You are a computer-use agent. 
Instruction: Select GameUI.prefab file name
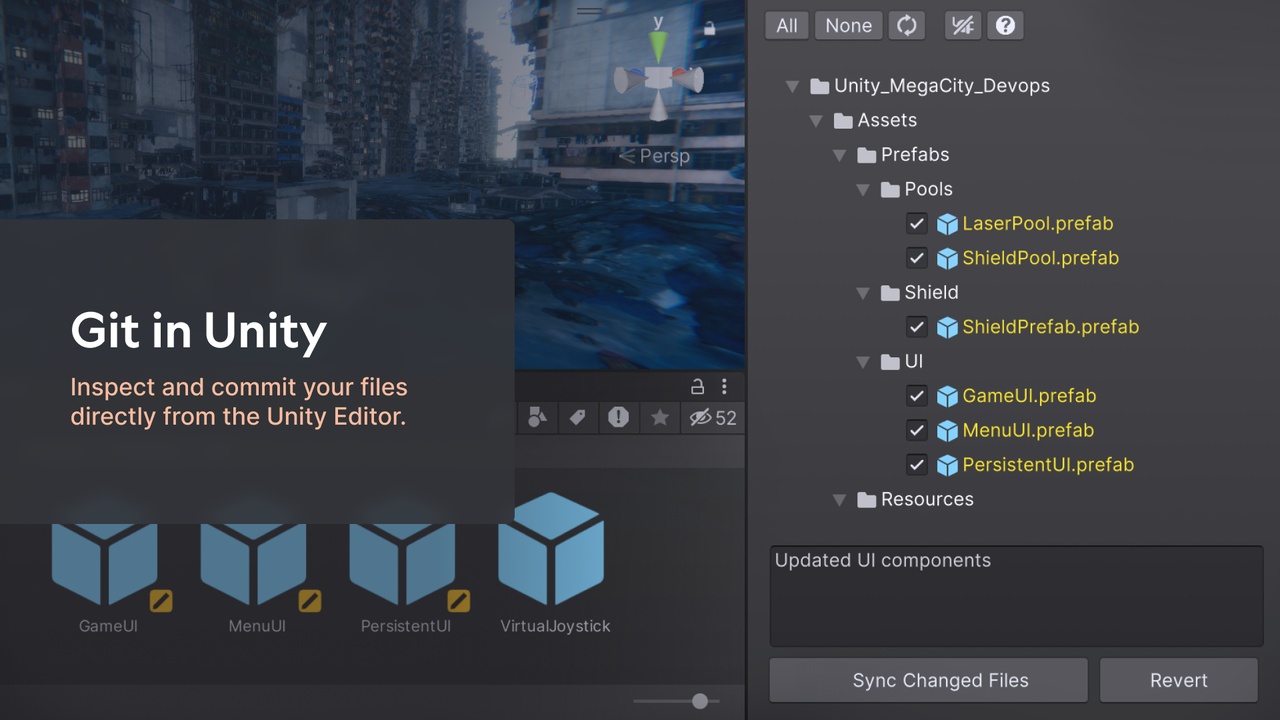[x=1029, y=396]
